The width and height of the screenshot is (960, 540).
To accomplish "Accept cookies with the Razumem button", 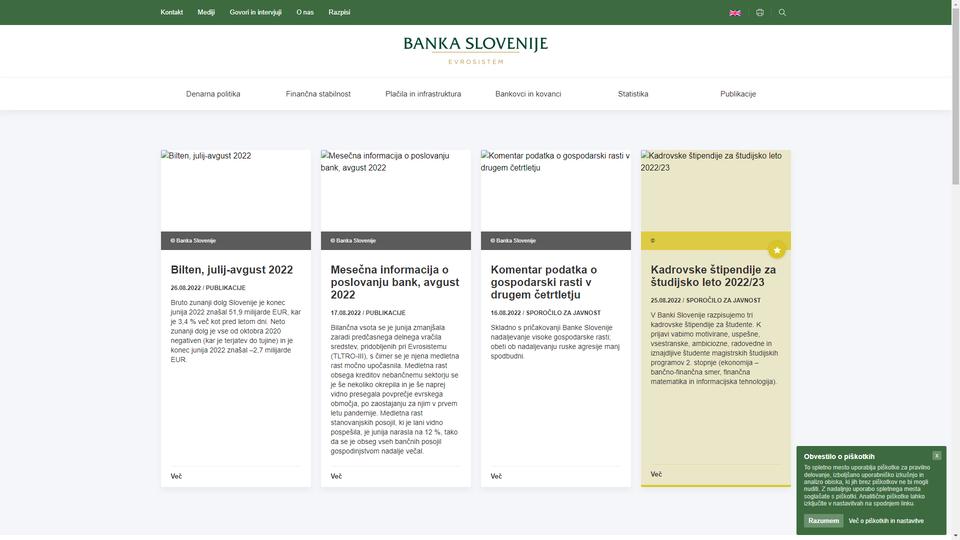I will [823, 520].
